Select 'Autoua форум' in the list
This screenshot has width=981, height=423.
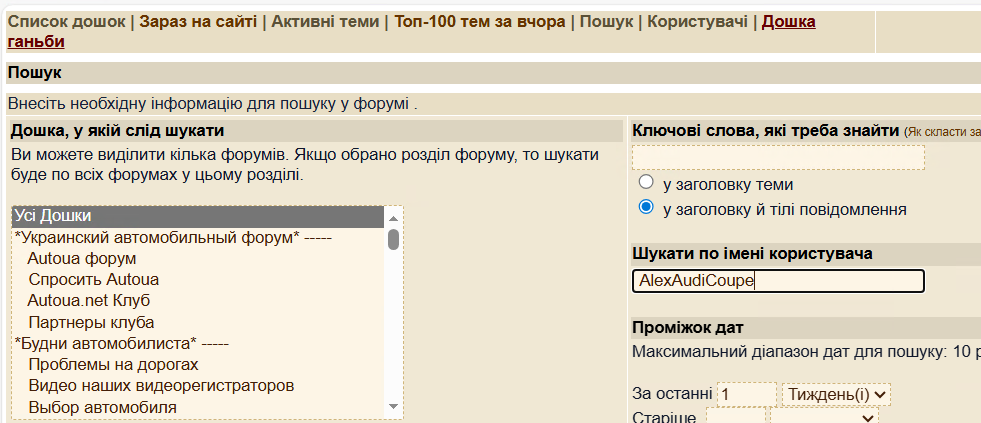[x=81, y=258]
